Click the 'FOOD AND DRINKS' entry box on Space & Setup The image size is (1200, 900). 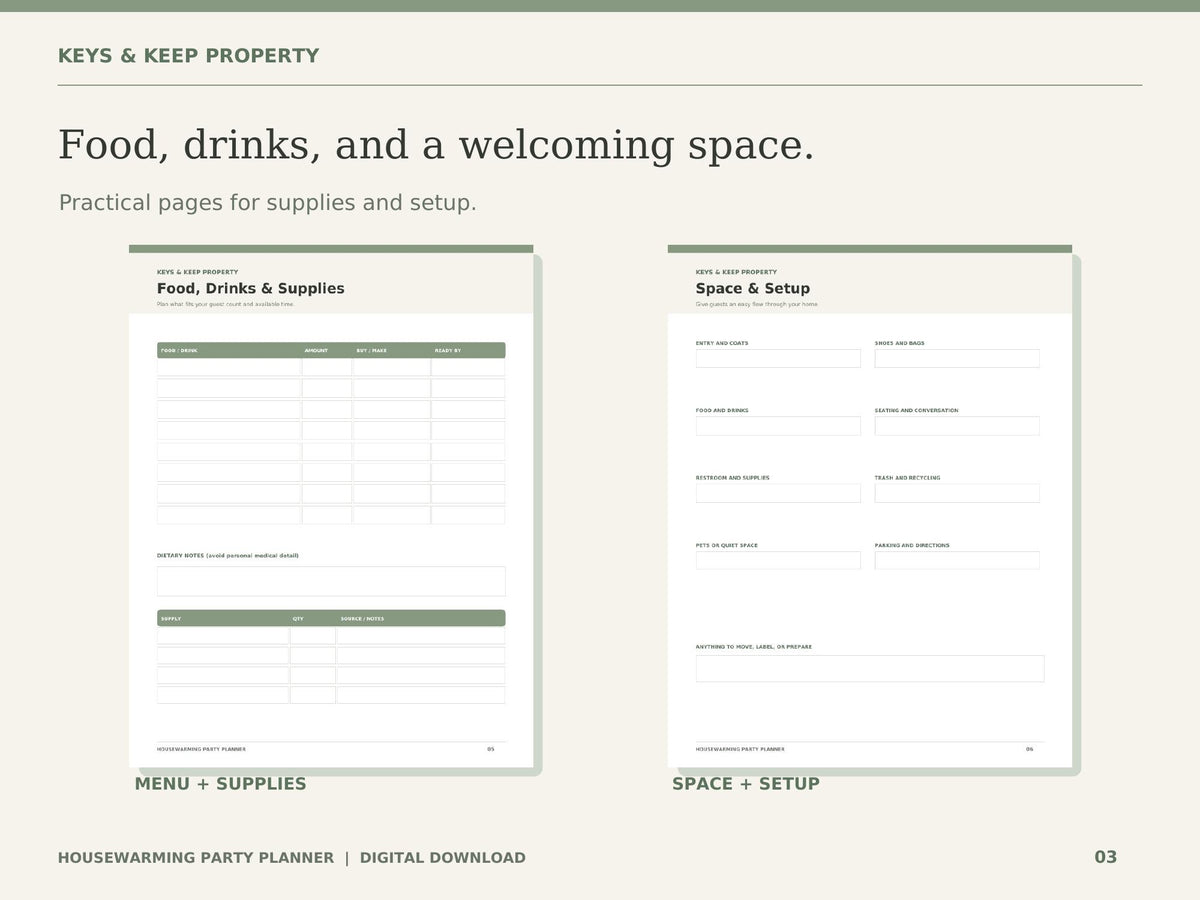point(778,426)
